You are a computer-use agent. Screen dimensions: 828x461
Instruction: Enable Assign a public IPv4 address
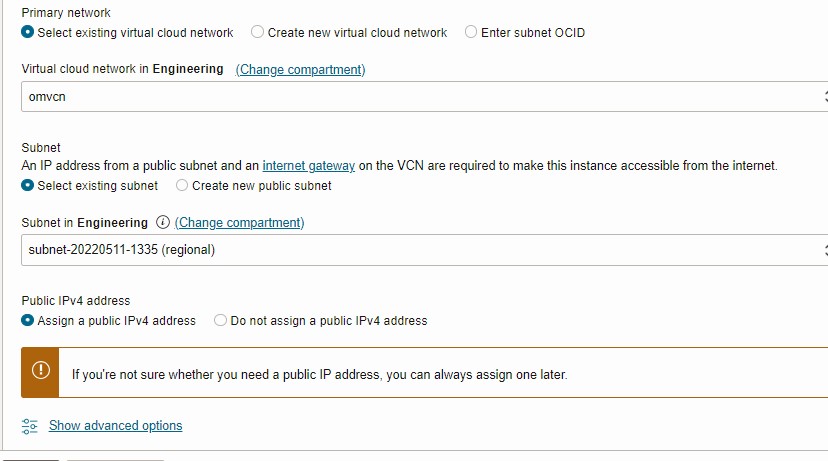[x=28, y=321]
